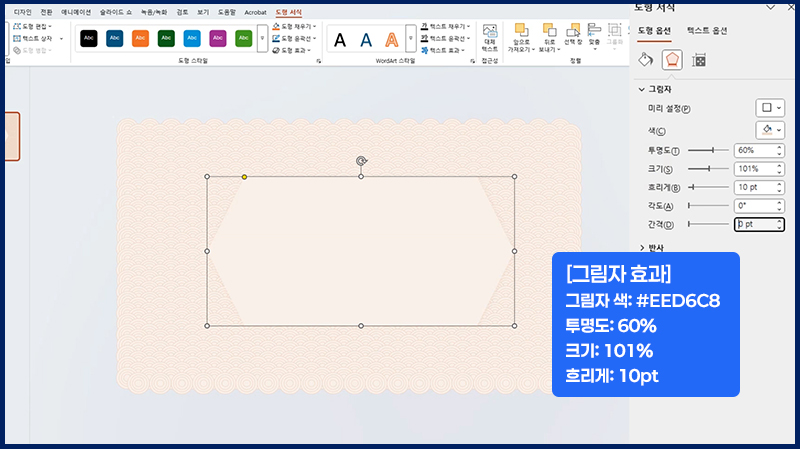Click 뒤로 보내기 icon
The image size is (800, 449).
[x=549, y=30]
